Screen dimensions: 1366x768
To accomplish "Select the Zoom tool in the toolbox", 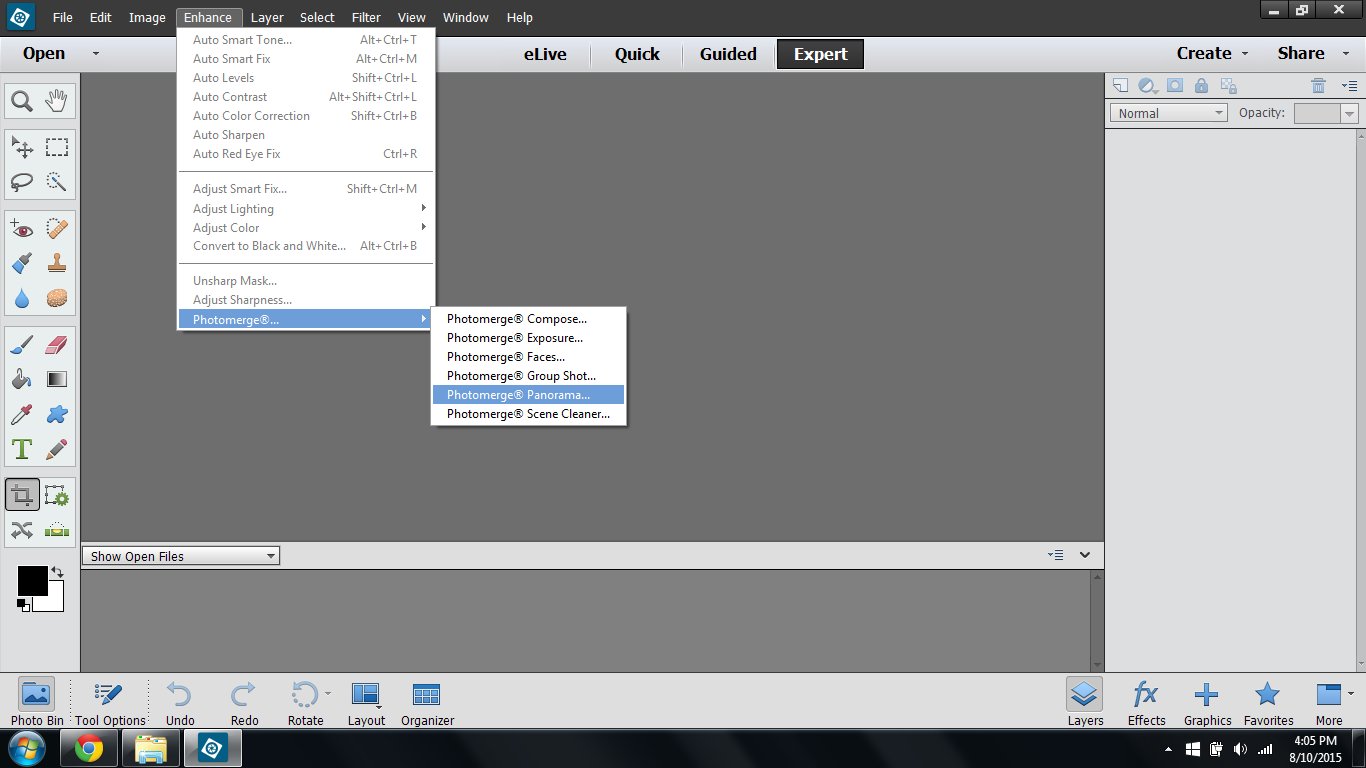I will click(x=22, y=101).
